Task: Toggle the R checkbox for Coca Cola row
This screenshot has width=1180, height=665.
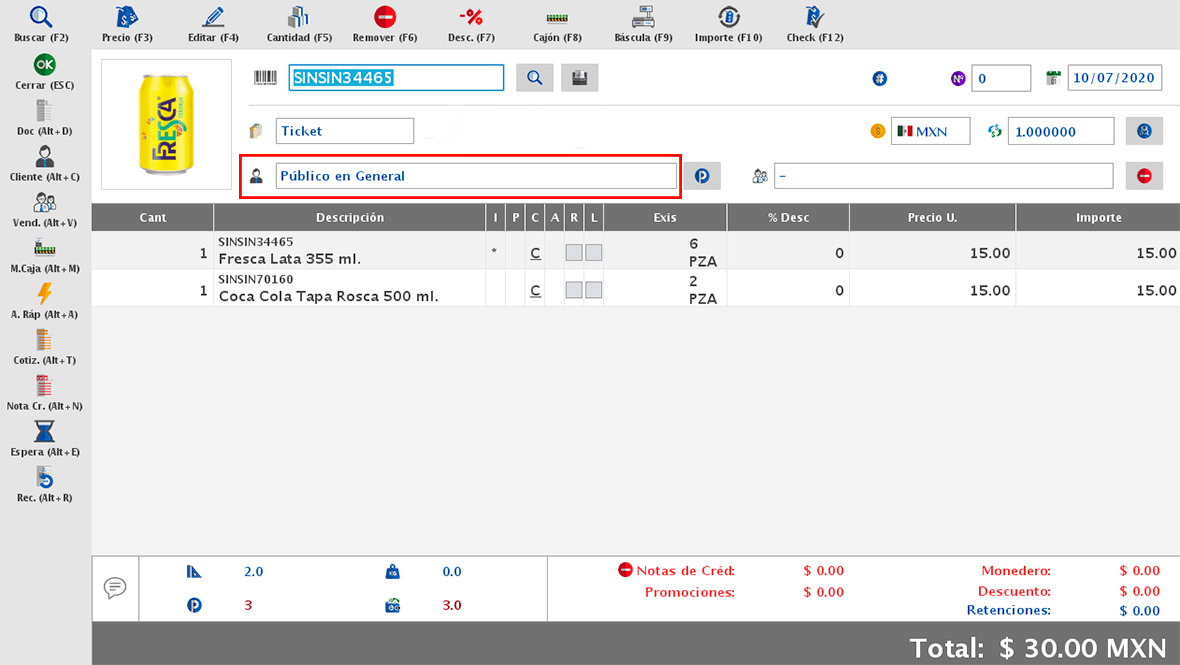Action: click(574, 290)
